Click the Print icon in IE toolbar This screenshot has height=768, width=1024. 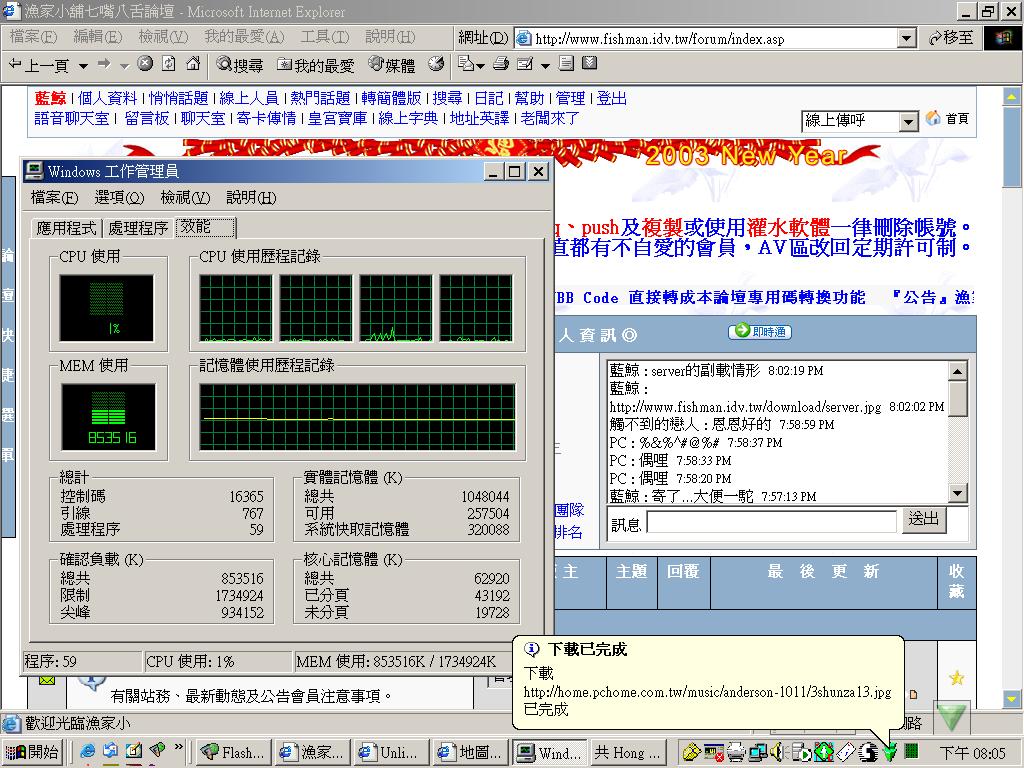point(501,64)
